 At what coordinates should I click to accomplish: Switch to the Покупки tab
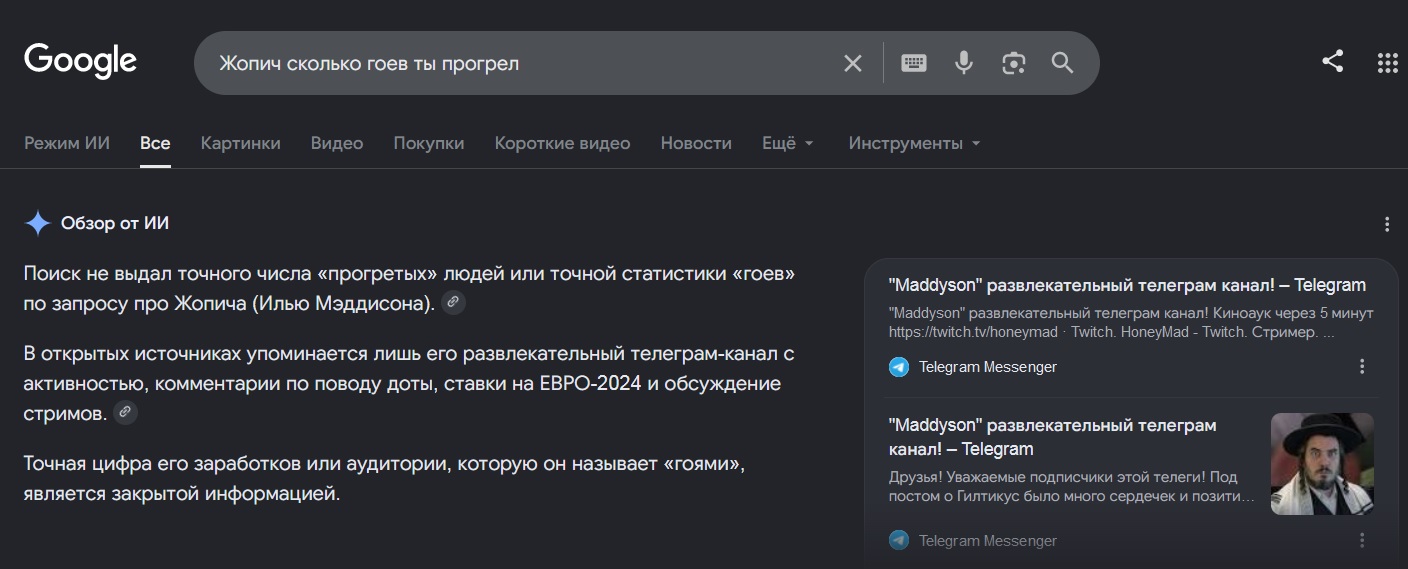pos(429,143)
